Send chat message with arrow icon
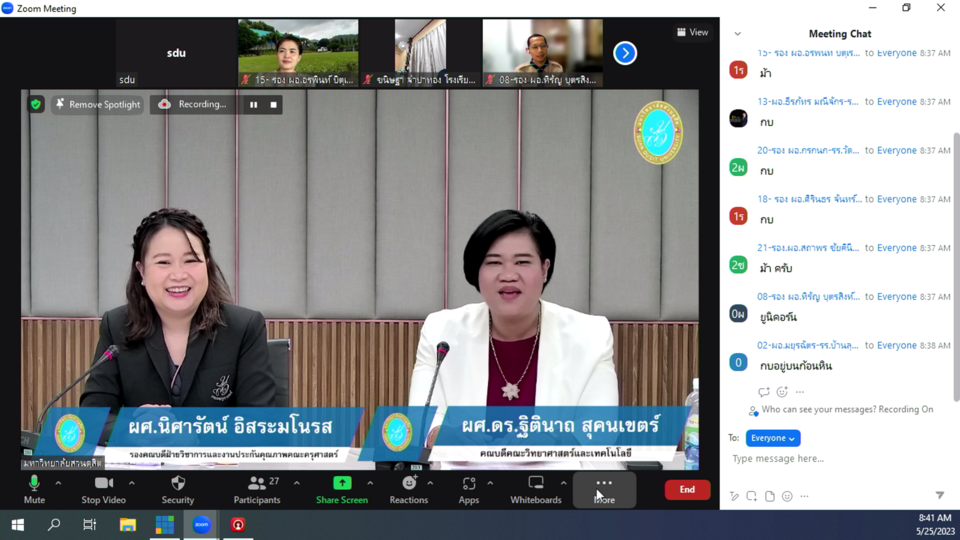This screenshot has width=960, height=540. point(939,496)
